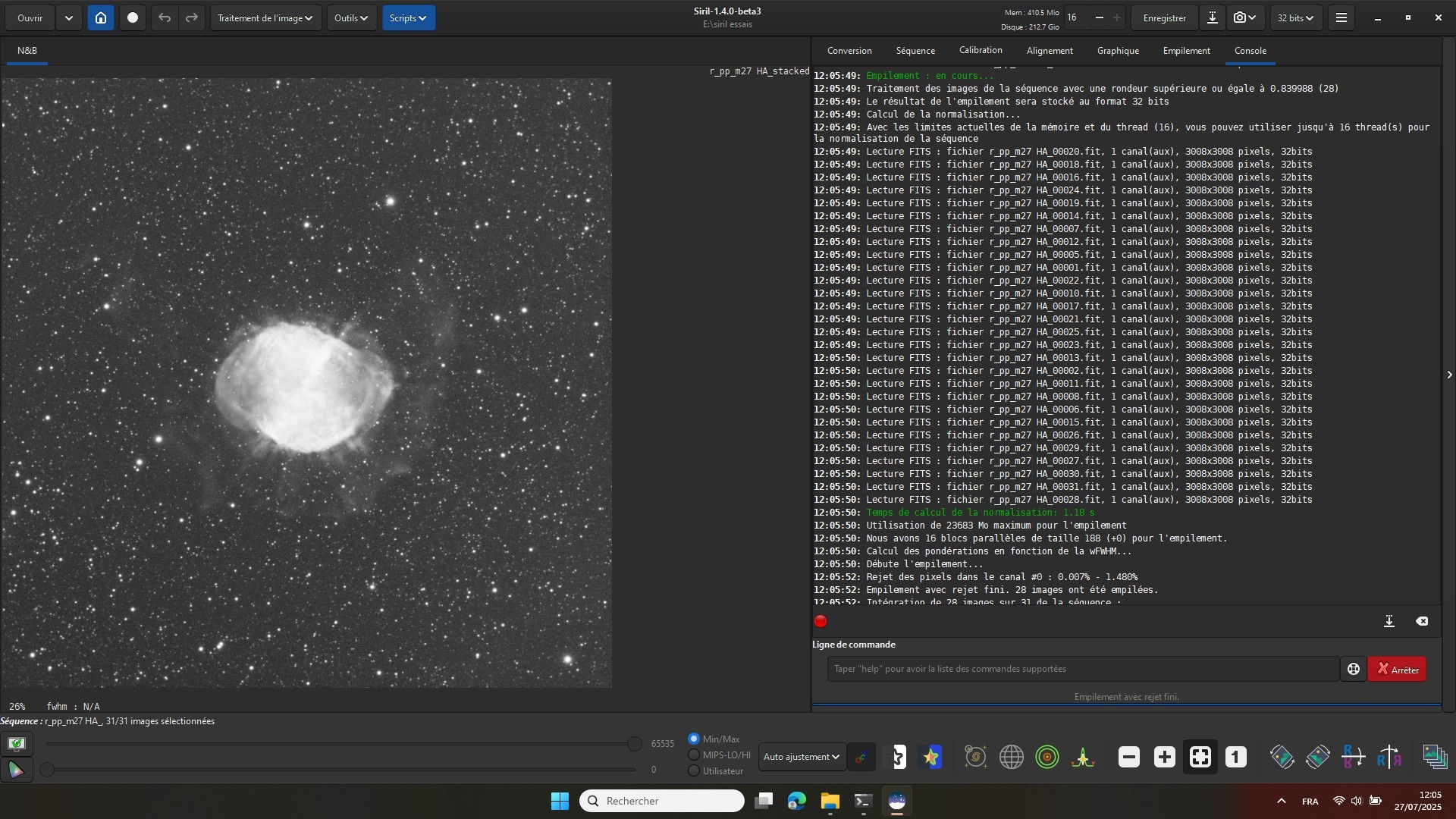Screen dimensions: 1456x819
Task: Open Windows Start menu
Action: click(560, 801)
